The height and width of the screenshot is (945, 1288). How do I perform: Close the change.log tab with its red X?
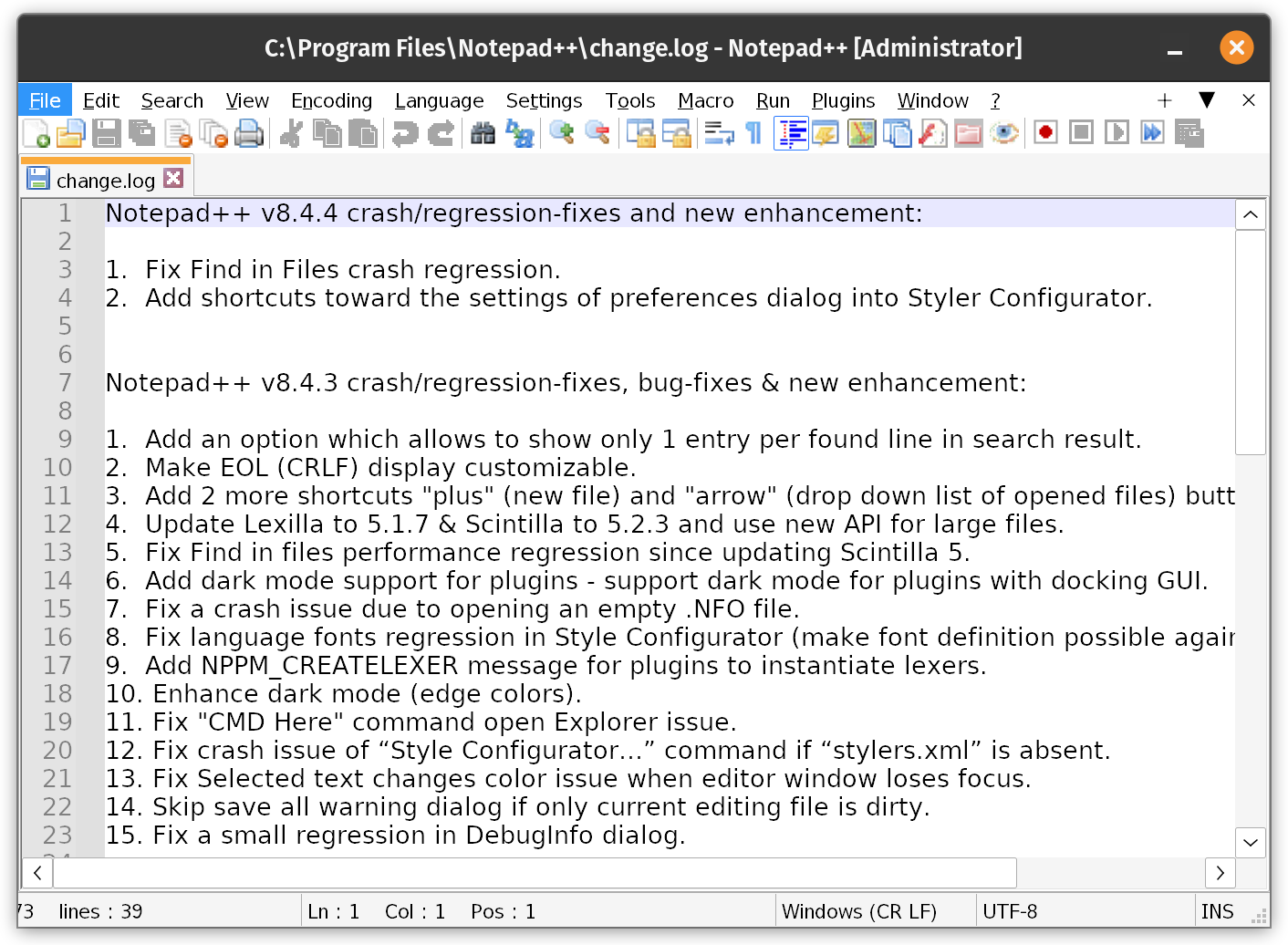click(x=173, y=178)
